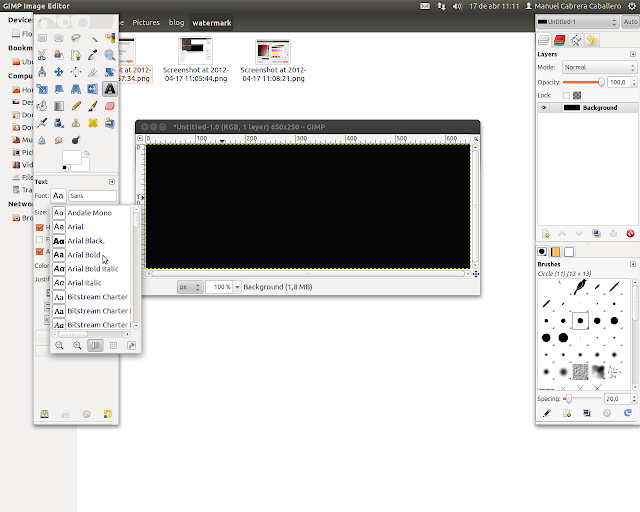This screenshot has height=512, width=640.
Task: Pick the Paintbrush tool
Action: click(93, 106)
